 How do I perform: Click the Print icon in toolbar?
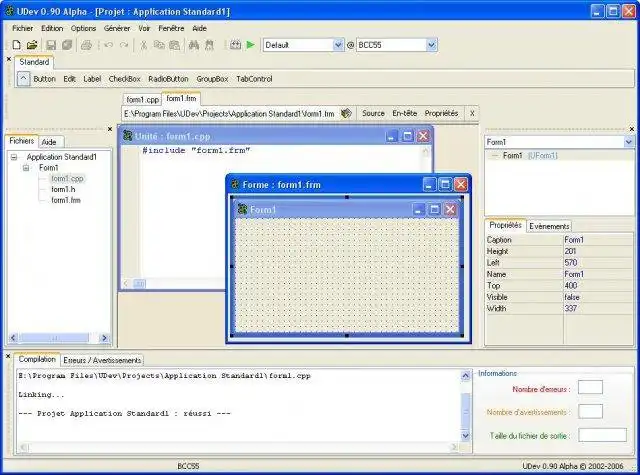tap(86, 45)
